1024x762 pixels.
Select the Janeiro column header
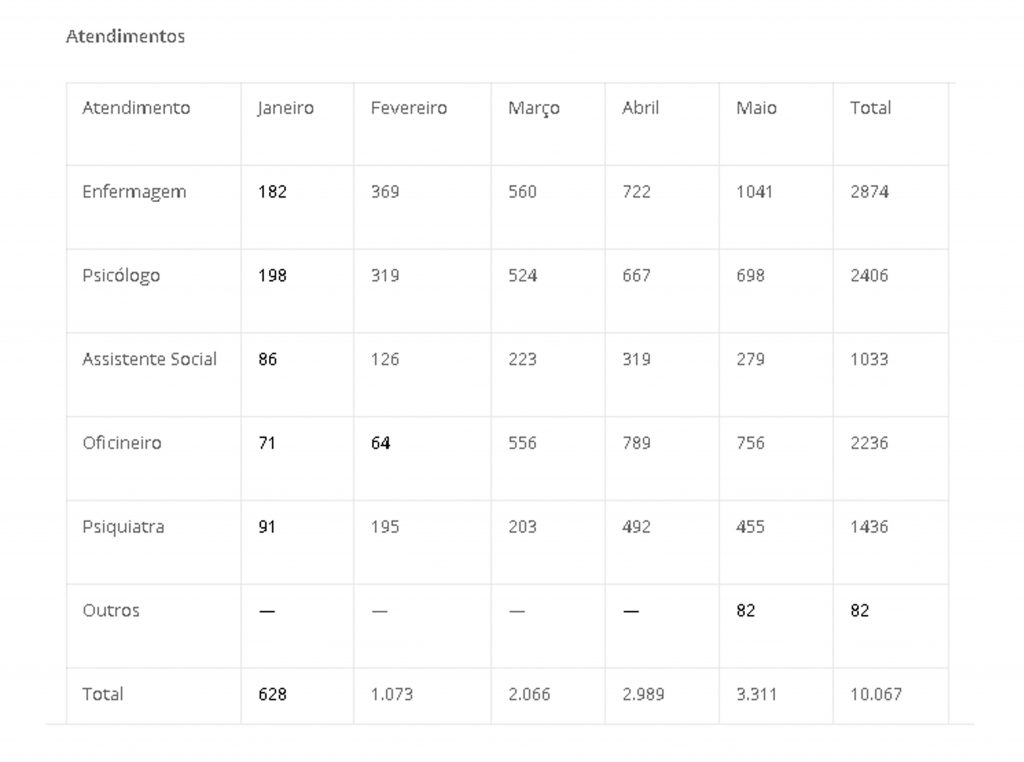point(285,108)
